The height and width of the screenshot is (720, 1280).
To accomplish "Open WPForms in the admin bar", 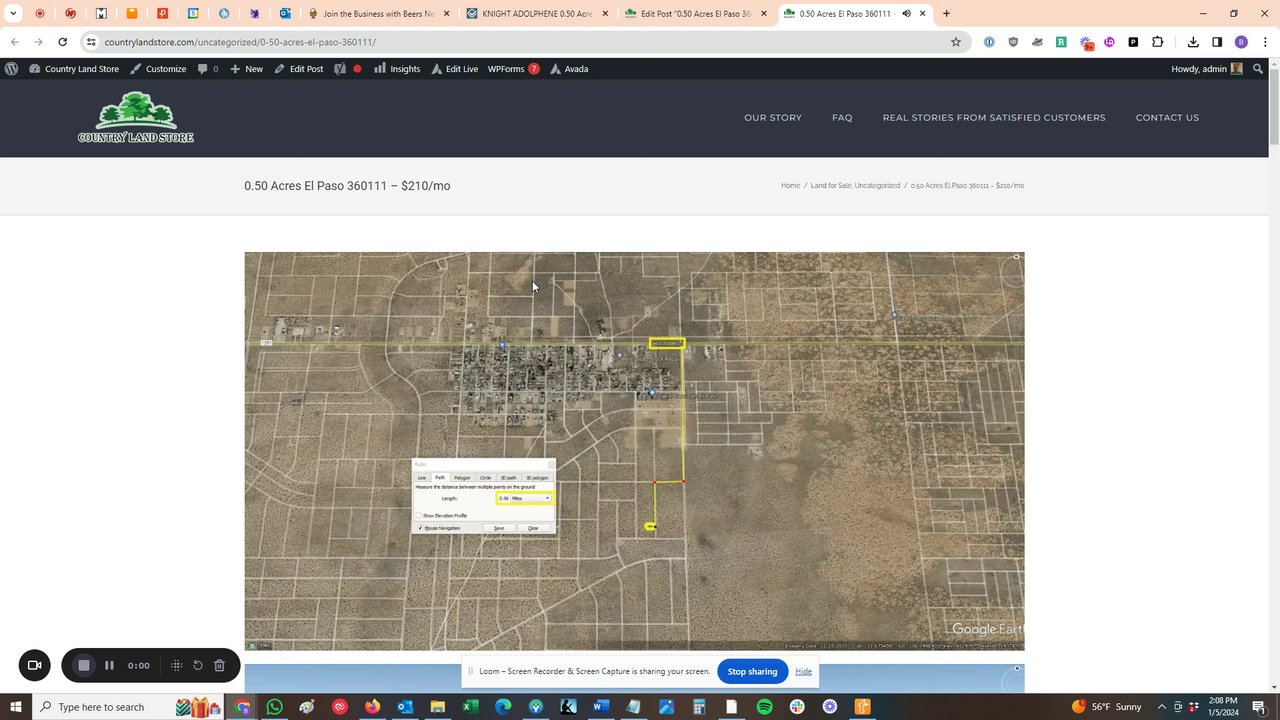I will [x=513, y=69].
